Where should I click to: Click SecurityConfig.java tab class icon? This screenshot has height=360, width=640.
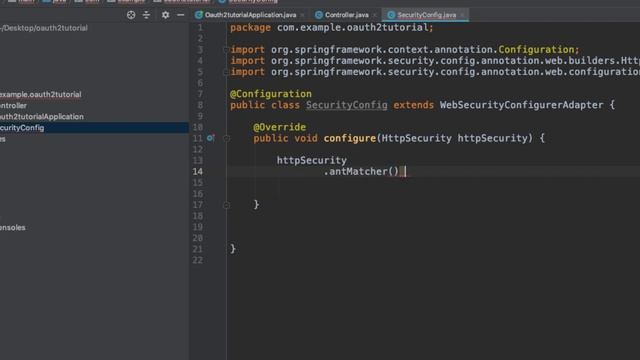(391, 15)
